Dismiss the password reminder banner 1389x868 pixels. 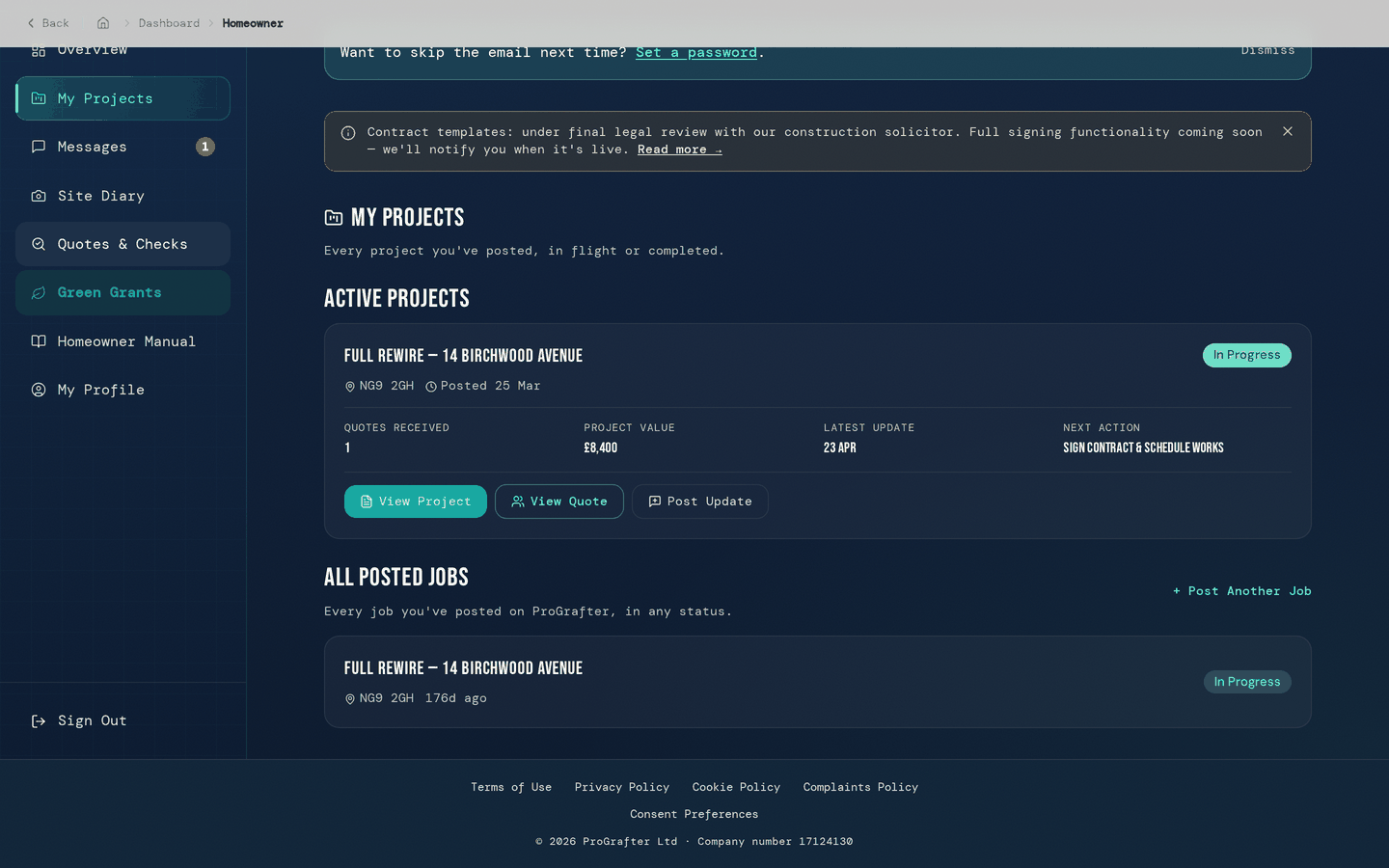(x=1267, y=50)
